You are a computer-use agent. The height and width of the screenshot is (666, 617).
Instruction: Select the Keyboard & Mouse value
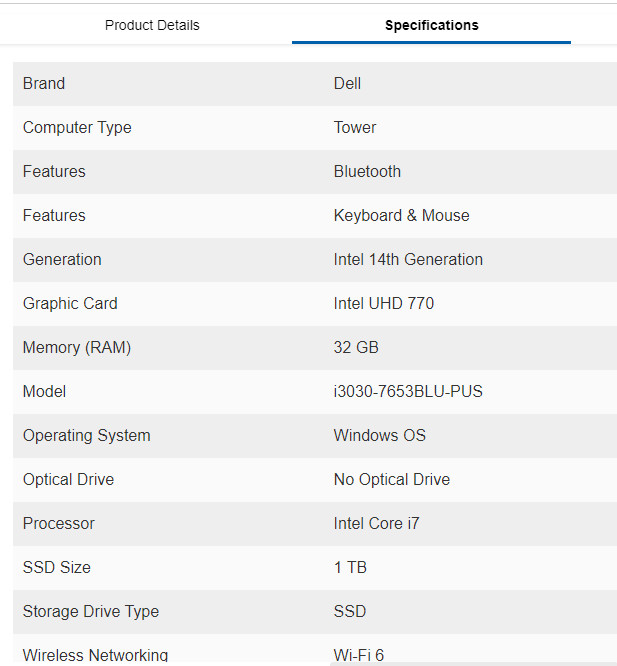point(402,216)
